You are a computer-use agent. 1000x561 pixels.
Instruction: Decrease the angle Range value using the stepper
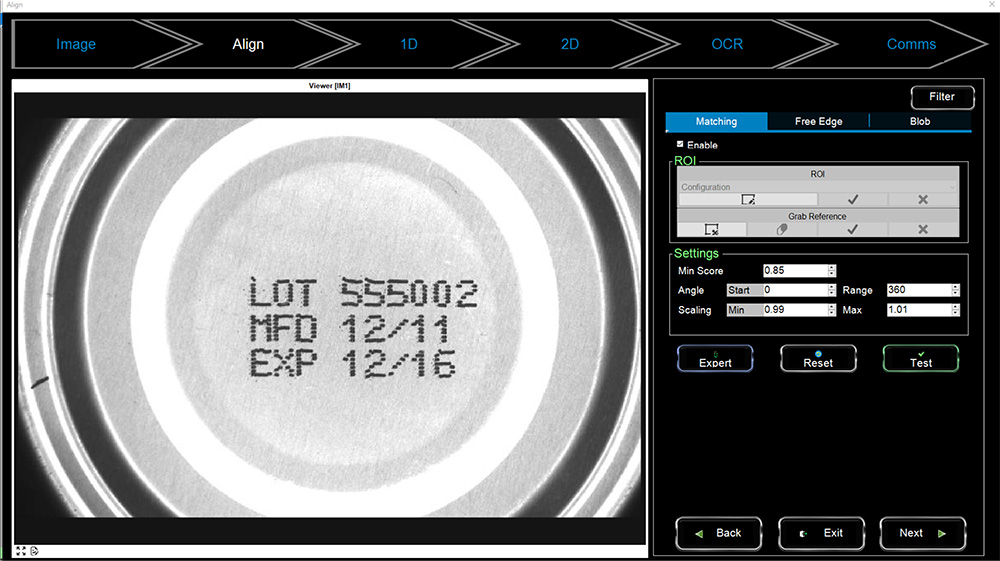point(955,293)
